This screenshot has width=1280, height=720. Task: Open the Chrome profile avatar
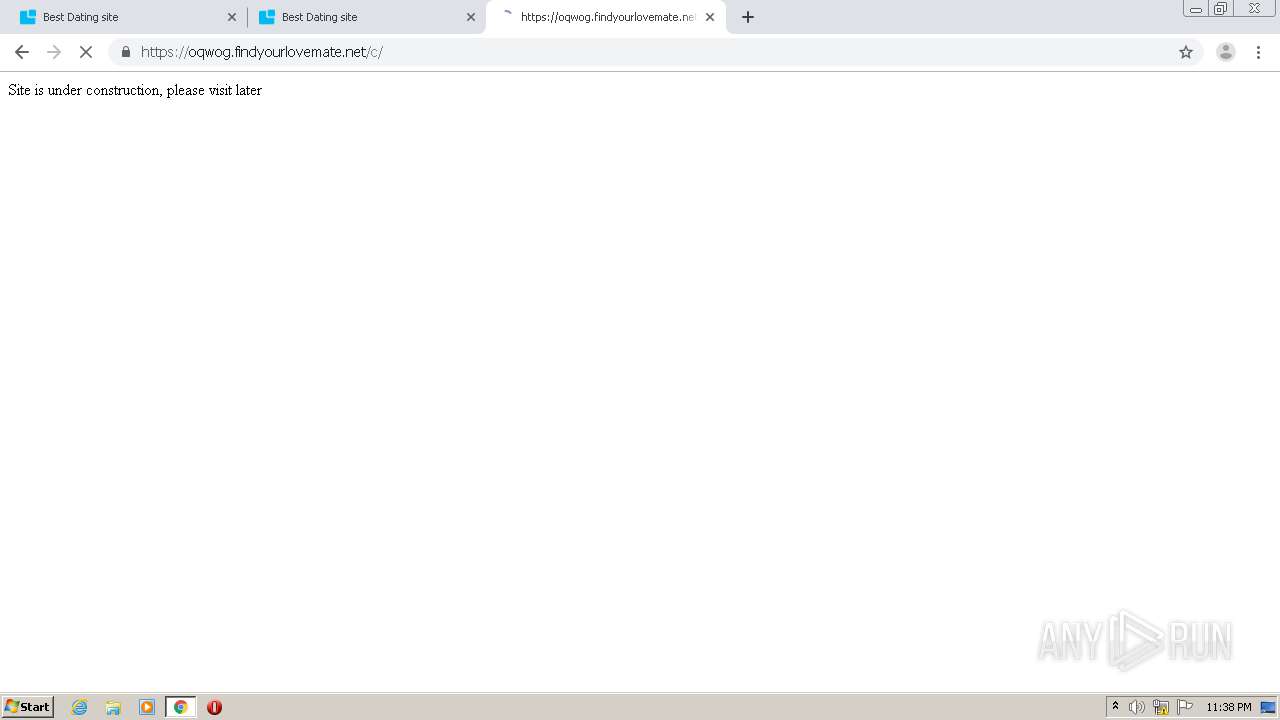click(x=1226, y=52)
